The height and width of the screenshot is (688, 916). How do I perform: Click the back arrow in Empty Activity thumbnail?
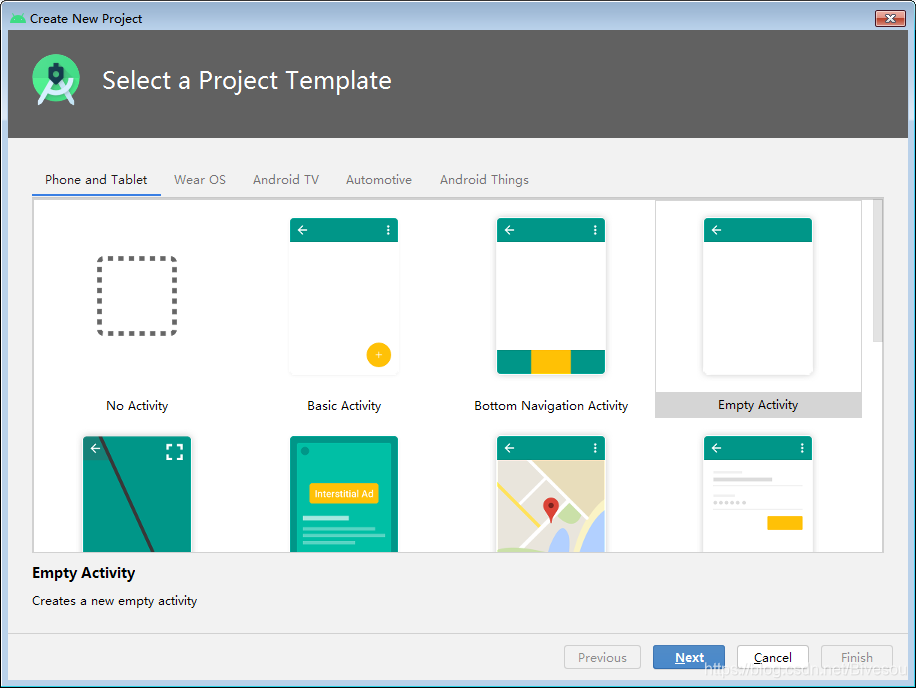(717, 230)
